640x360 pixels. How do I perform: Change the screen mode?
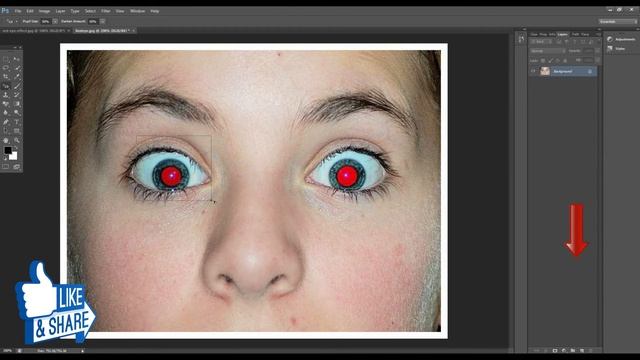(17, 167)
